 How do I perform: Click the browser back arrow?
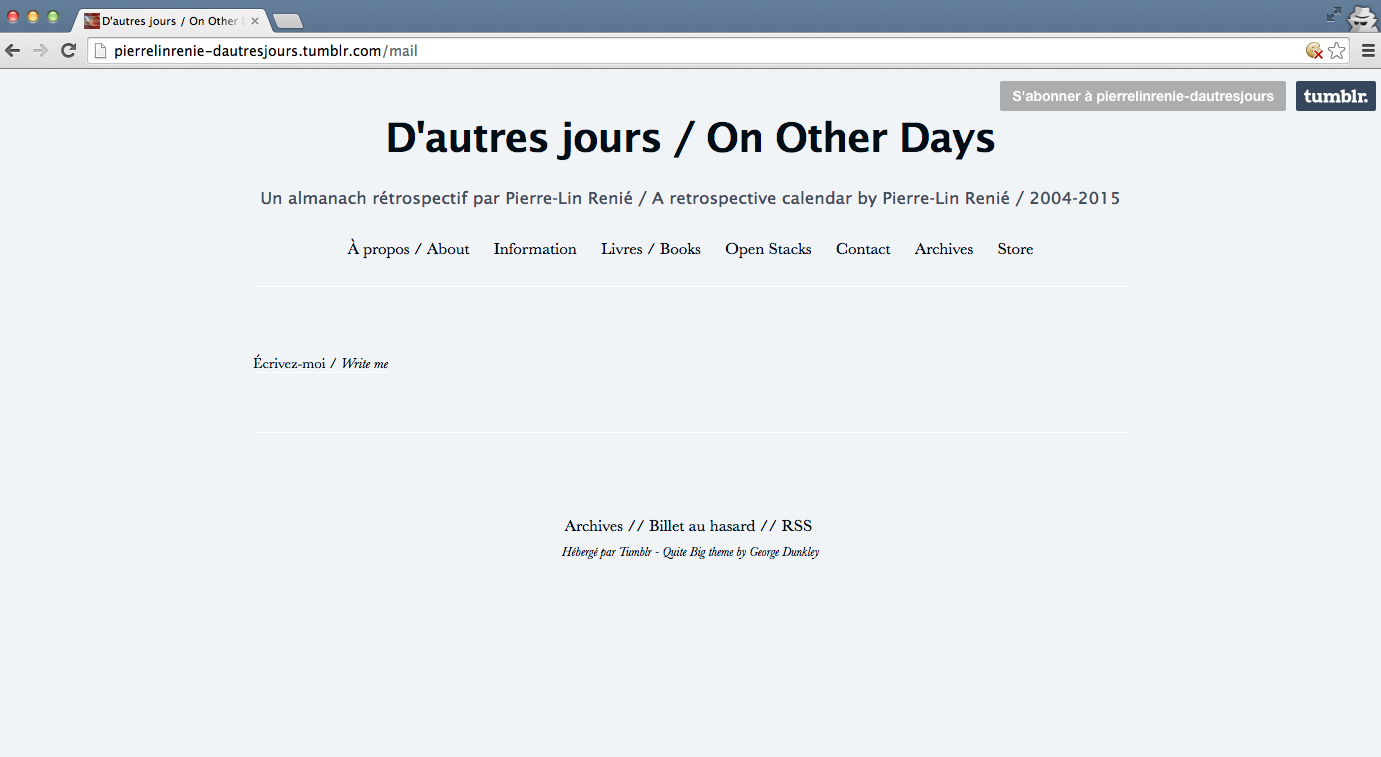pyautogui.click(x=13, y=51)
